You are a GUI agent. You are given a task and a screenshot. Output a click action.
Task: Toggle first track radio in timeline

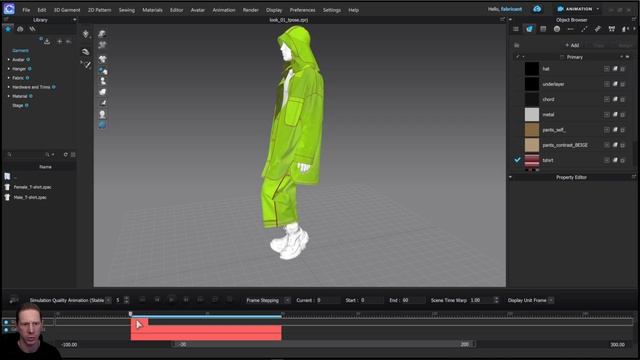[x=6, y=322]
